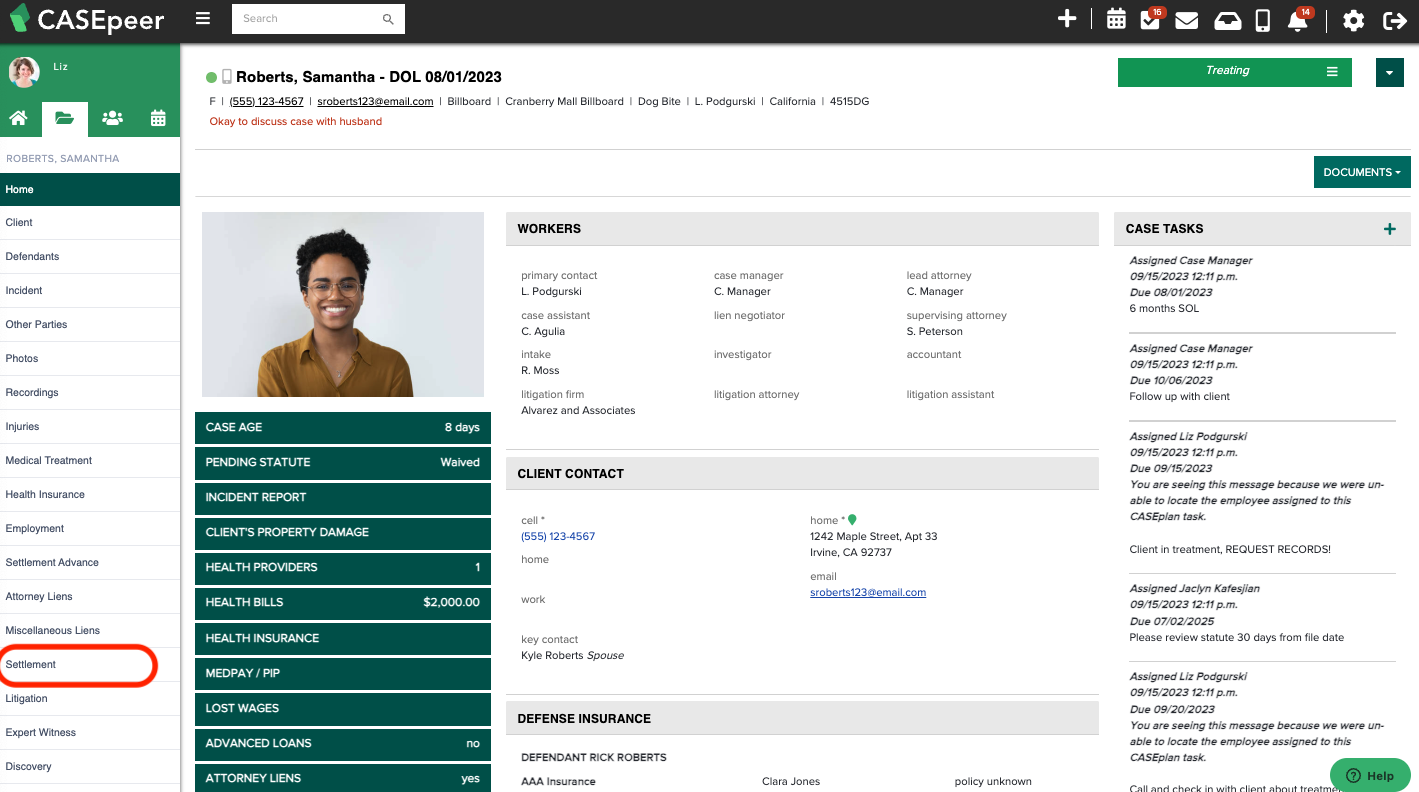Open Employment section
The image size is (1419, 792).
(x=90, y=529)
